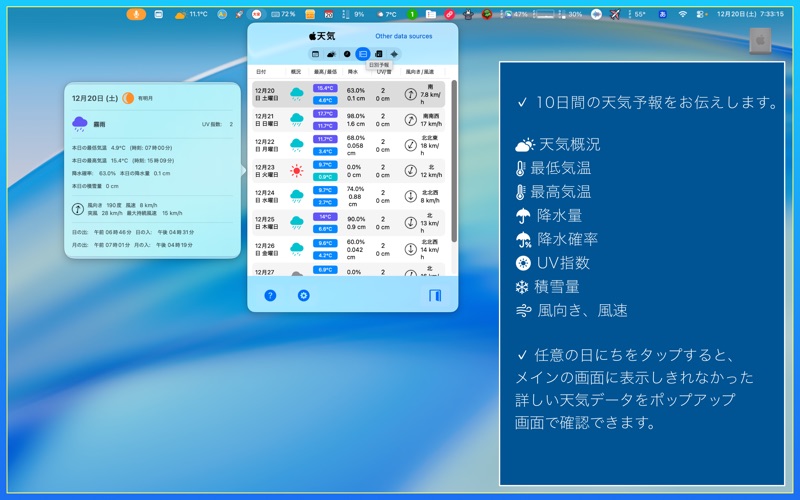
Task: Click the 日付 column header
Action: (261, 72)
